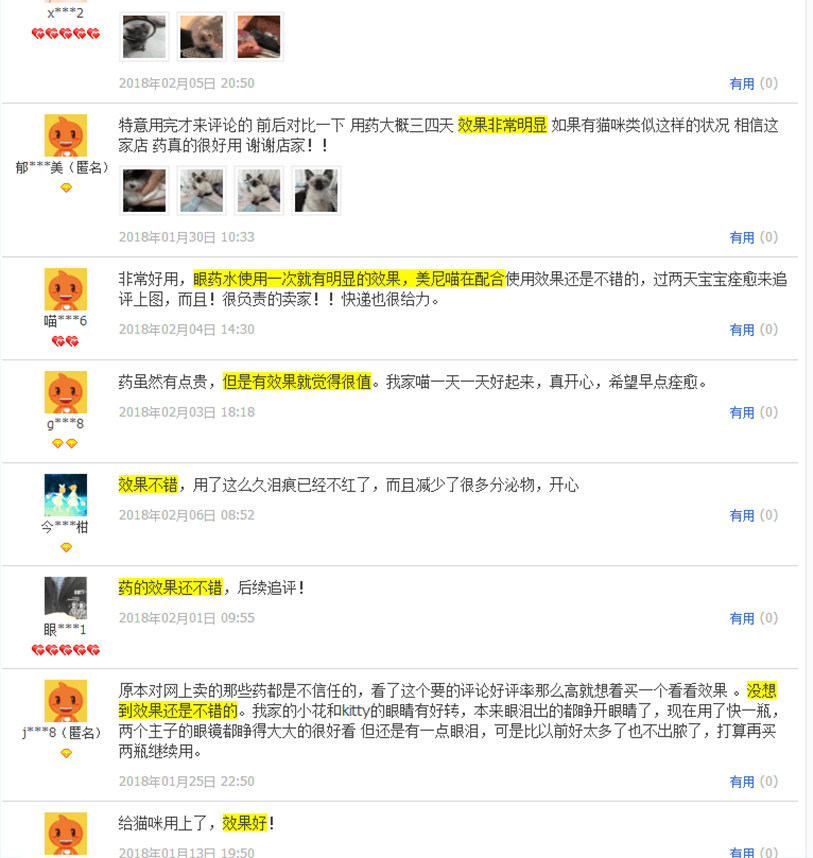Viewport: 813px width, 858px height.
Task: Mark the 2018年02月05日 review as 有用
Action: (742, 84)
